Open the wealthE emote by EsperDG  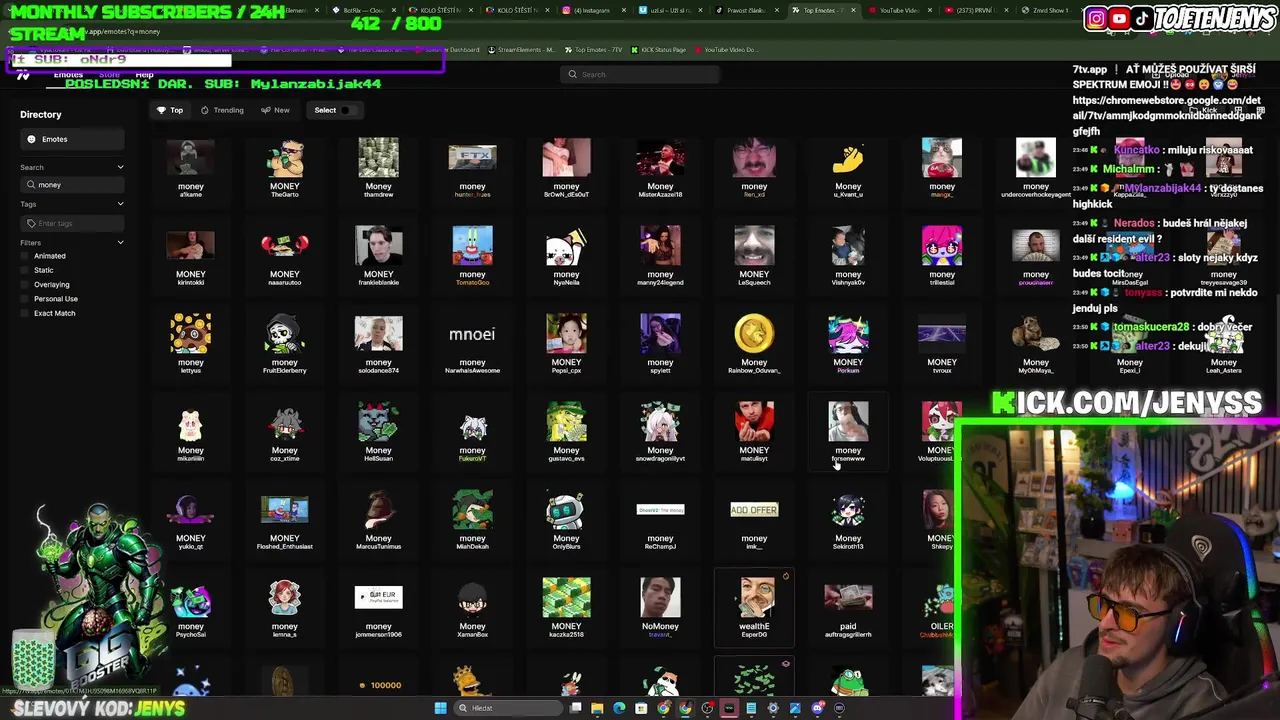[754, 607]
